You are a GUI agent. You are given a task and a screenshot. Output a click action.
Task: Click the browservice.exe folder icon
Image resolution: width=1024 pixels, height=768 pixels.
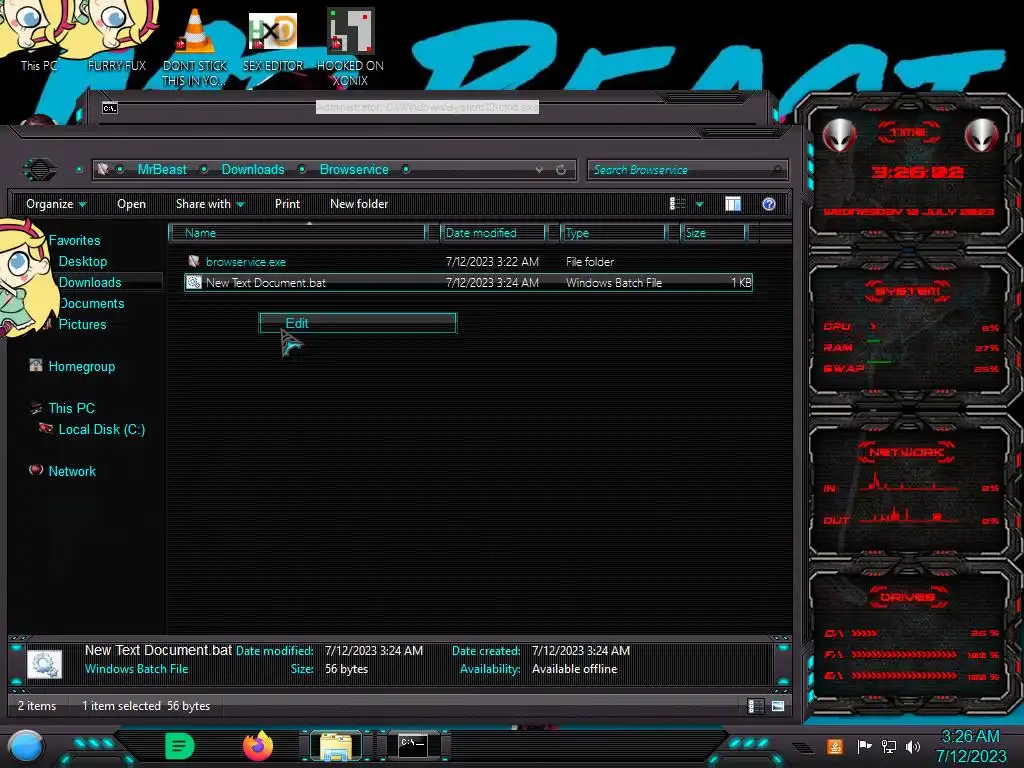point(194,261)
